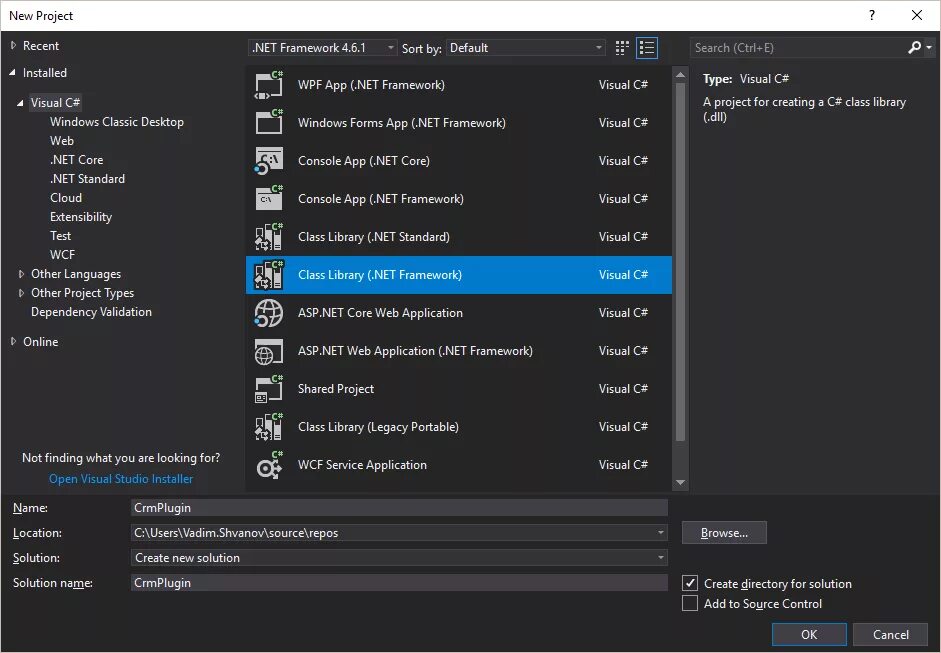Screen dimensions: 941x653
Task: Click the Location path text field
Action: click(x=392, y=532)
